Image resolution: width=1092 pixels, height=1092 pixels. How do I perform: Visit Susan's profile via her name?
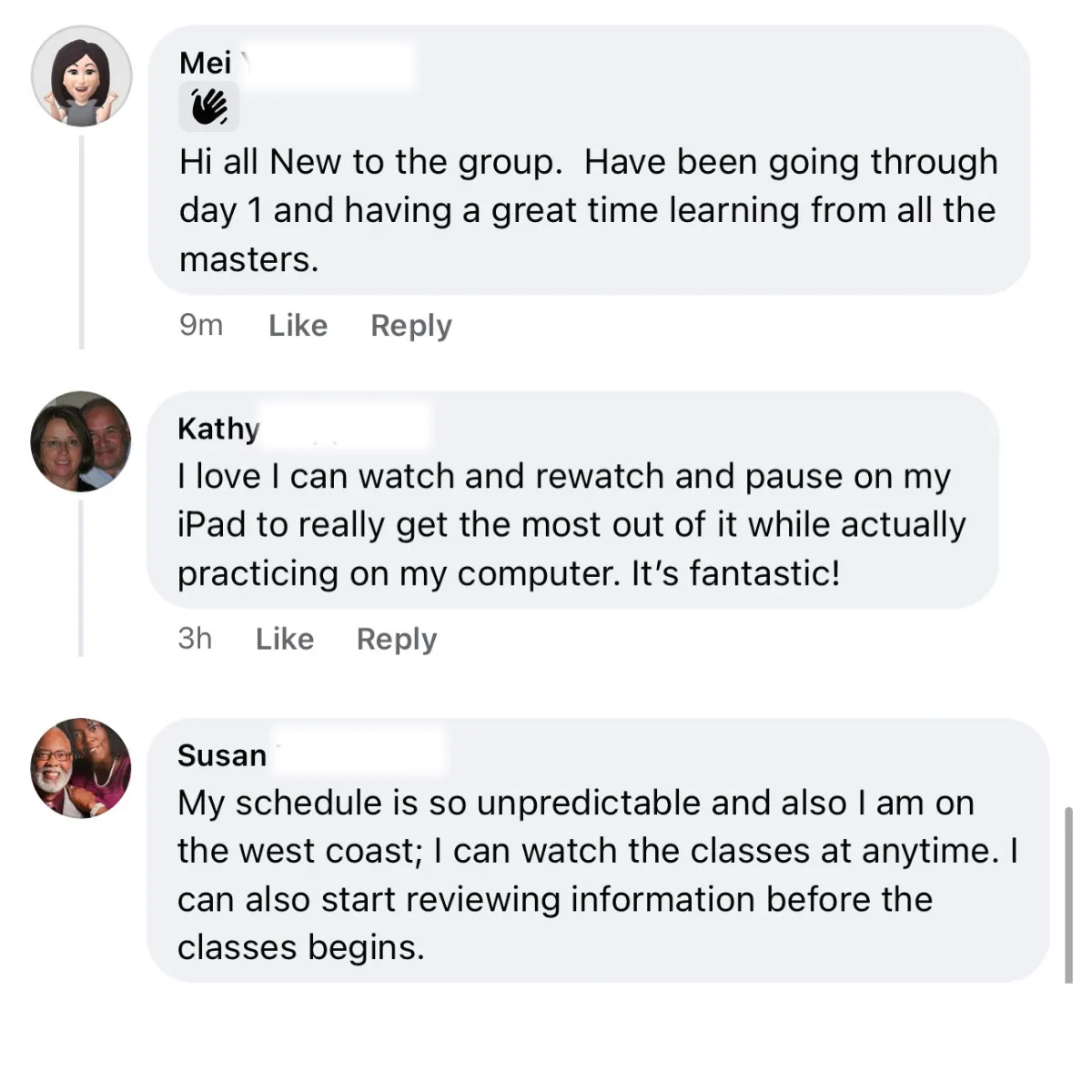[x=222, y=755]
